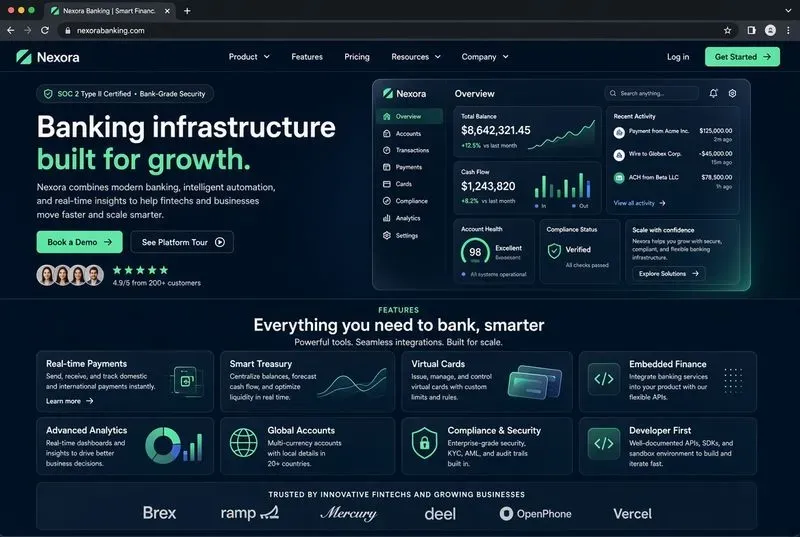Close the Nexora Banking browser tab

pyautogui.click(x=167, y=11)
